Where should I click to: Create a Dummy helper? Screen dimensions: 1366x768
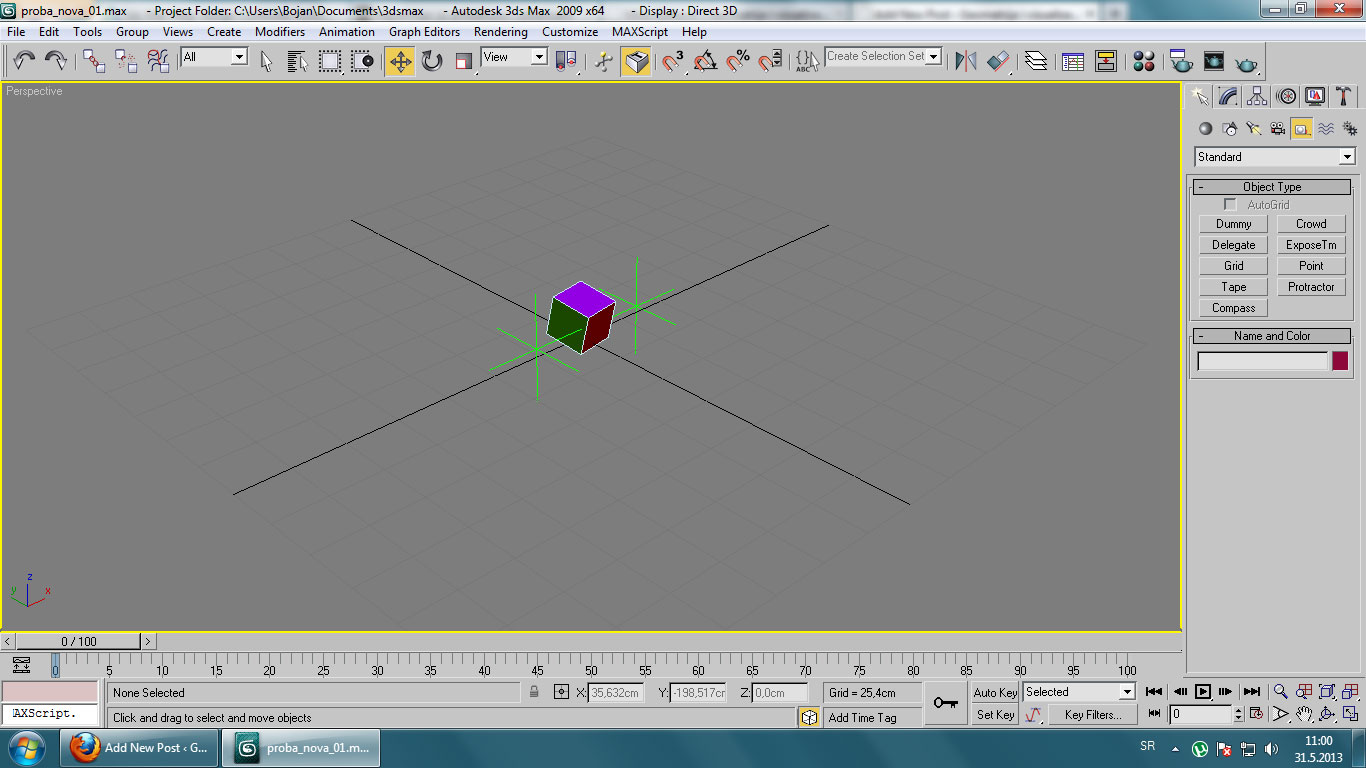point(1233,224)
